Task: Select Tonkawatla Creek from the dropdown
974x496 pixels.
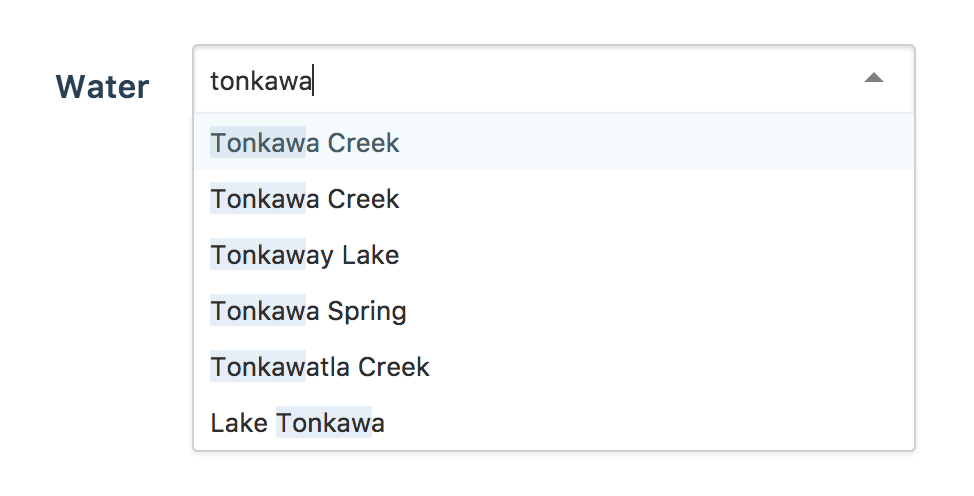Action: (x=320, y=367)
